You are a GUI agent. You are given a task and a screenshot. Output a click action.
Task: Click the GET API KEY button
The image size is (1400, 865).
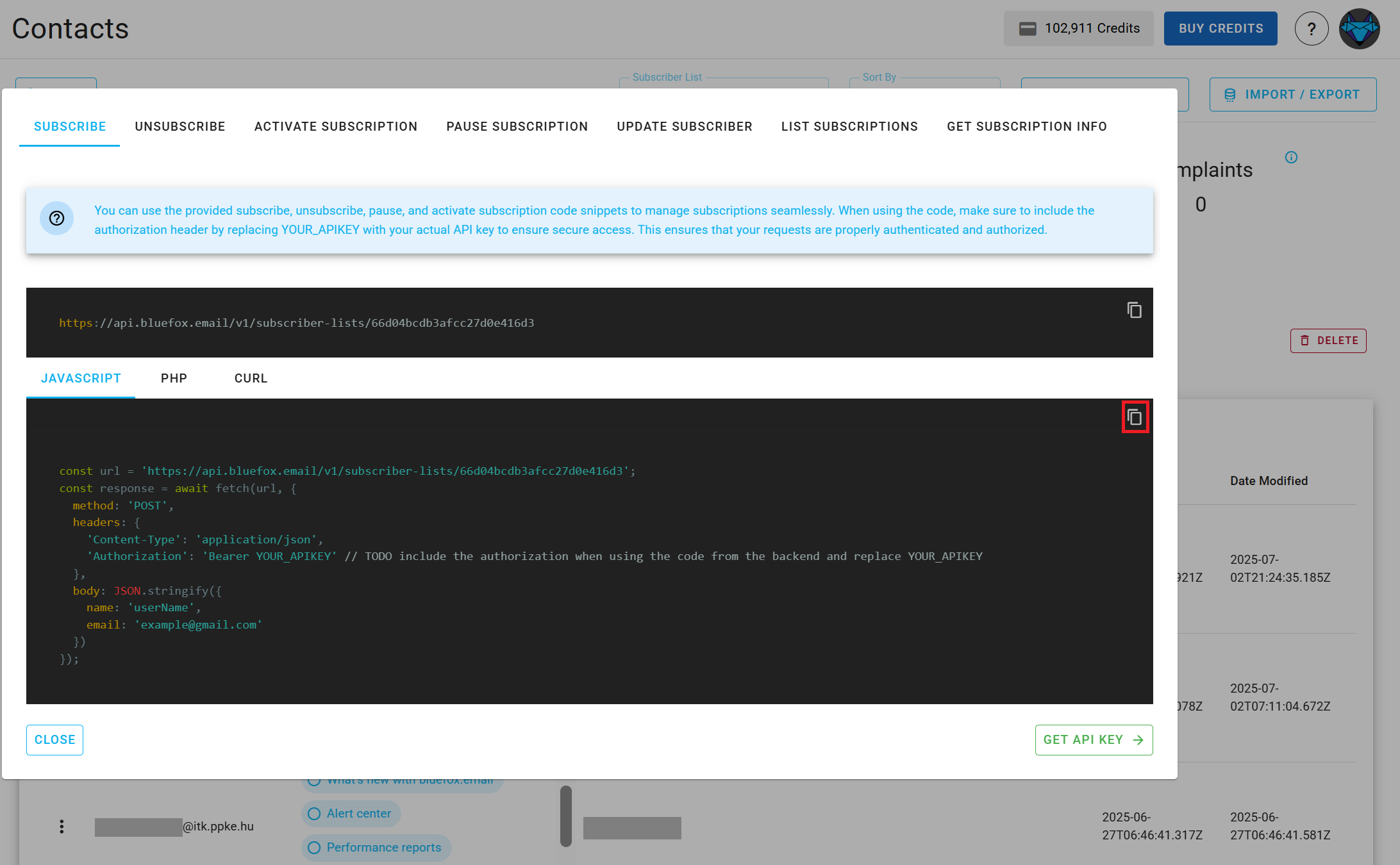click(x=1094, y=739)
